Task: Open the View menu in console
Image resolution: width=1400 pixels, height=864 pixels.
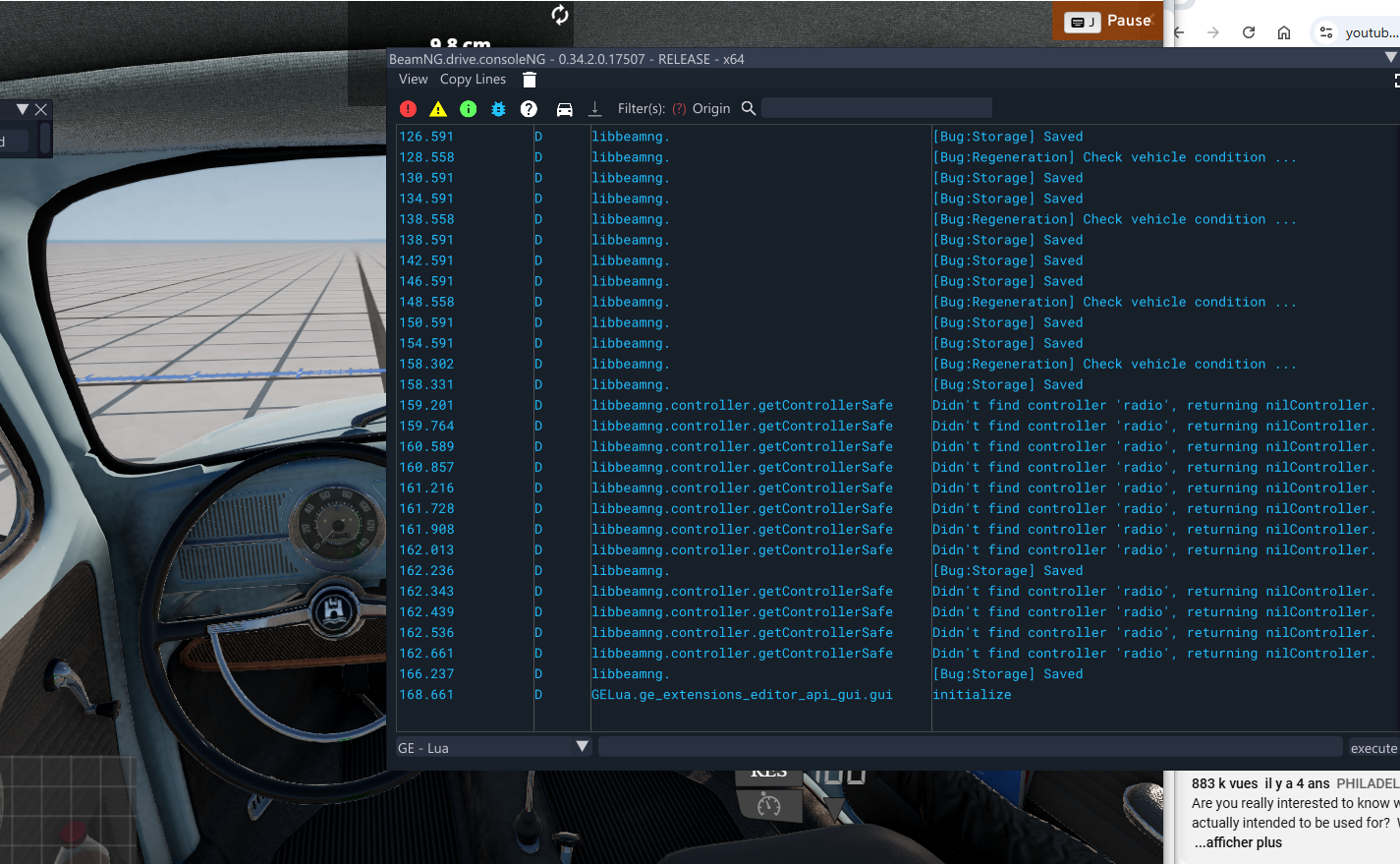Action: tap(414, 80)
